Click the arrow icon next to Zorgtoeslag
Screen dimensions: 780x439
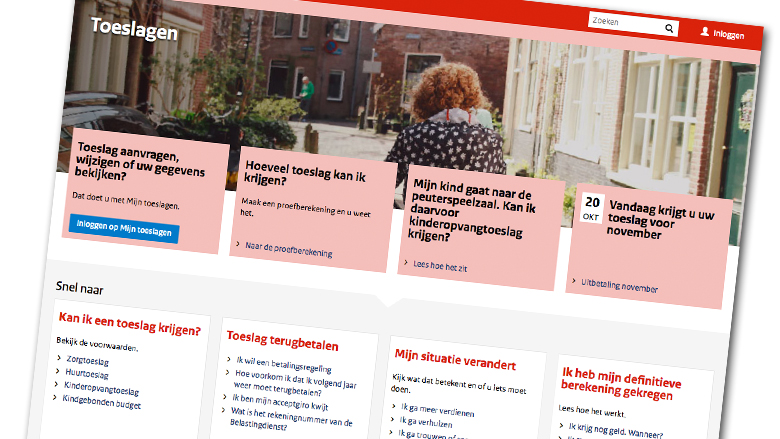click(57, 356)
